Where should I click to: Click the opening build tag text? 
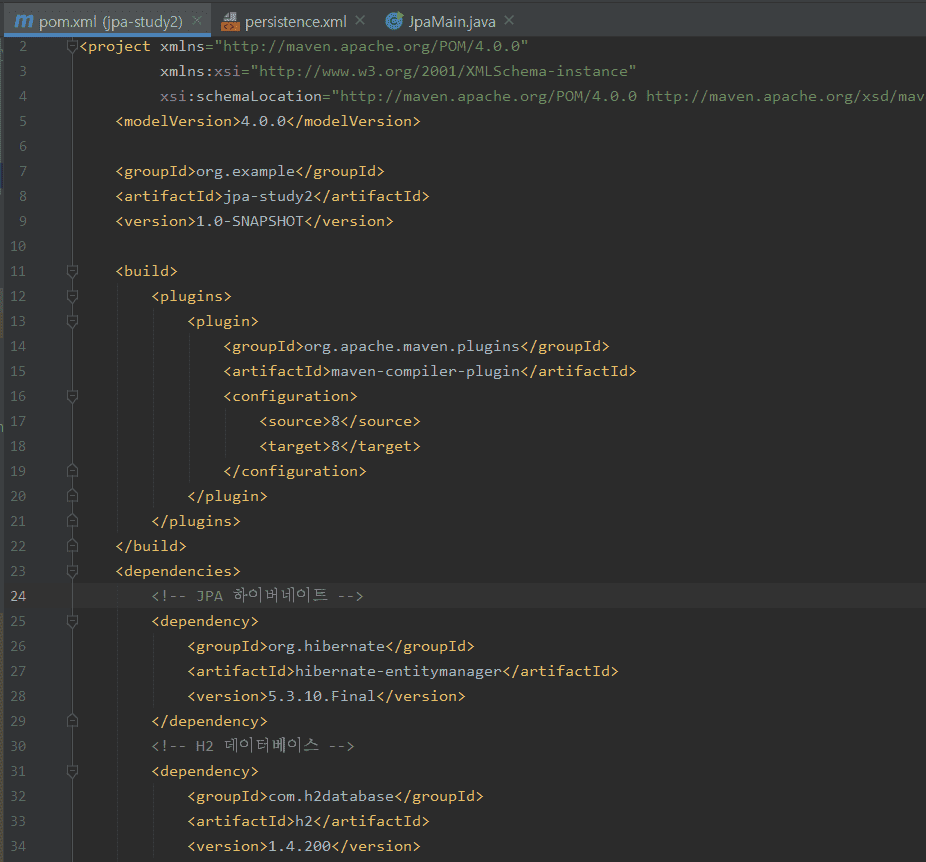click(x=146, y=271)
